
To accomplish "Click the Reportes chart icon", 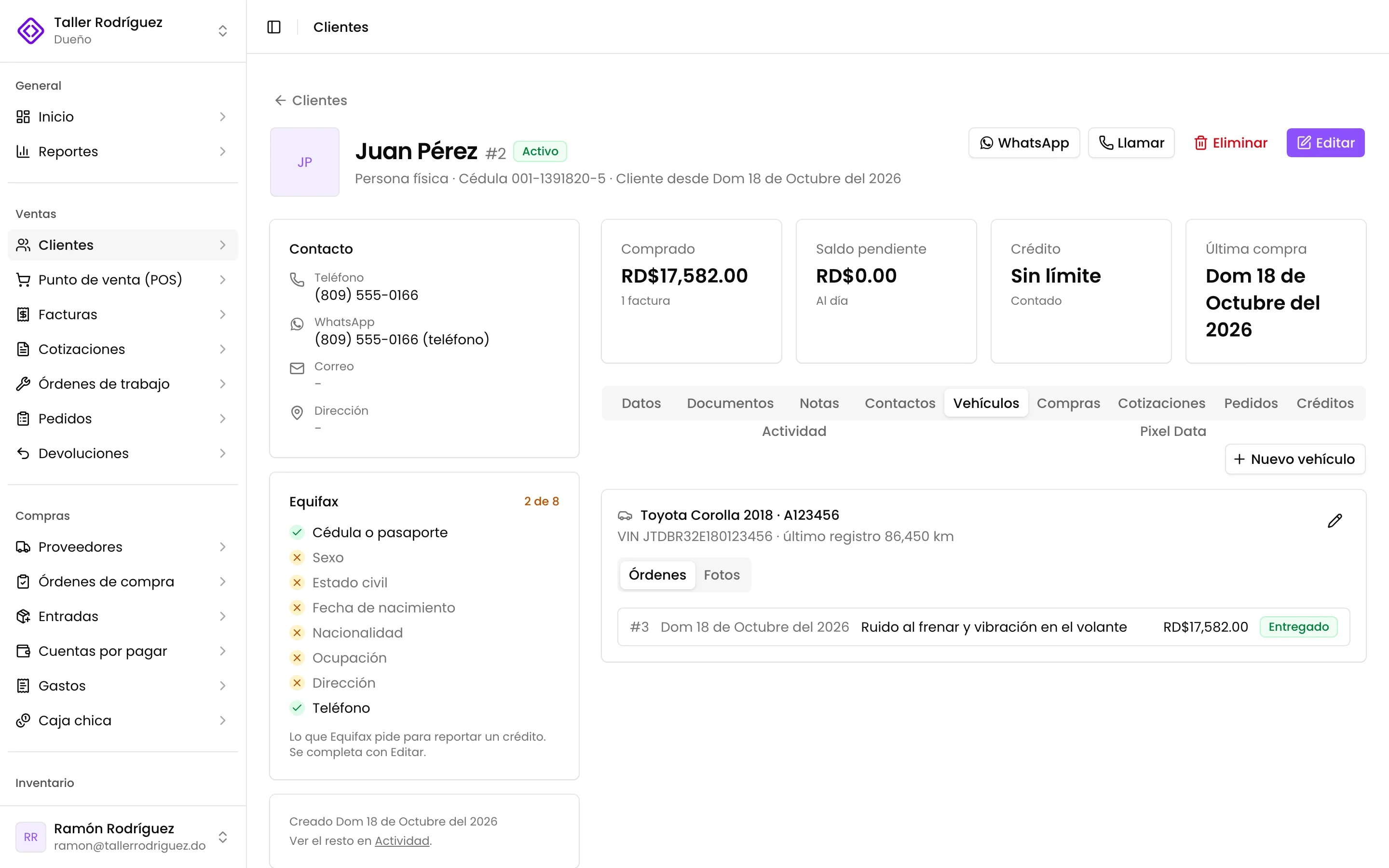I will 23,151.
